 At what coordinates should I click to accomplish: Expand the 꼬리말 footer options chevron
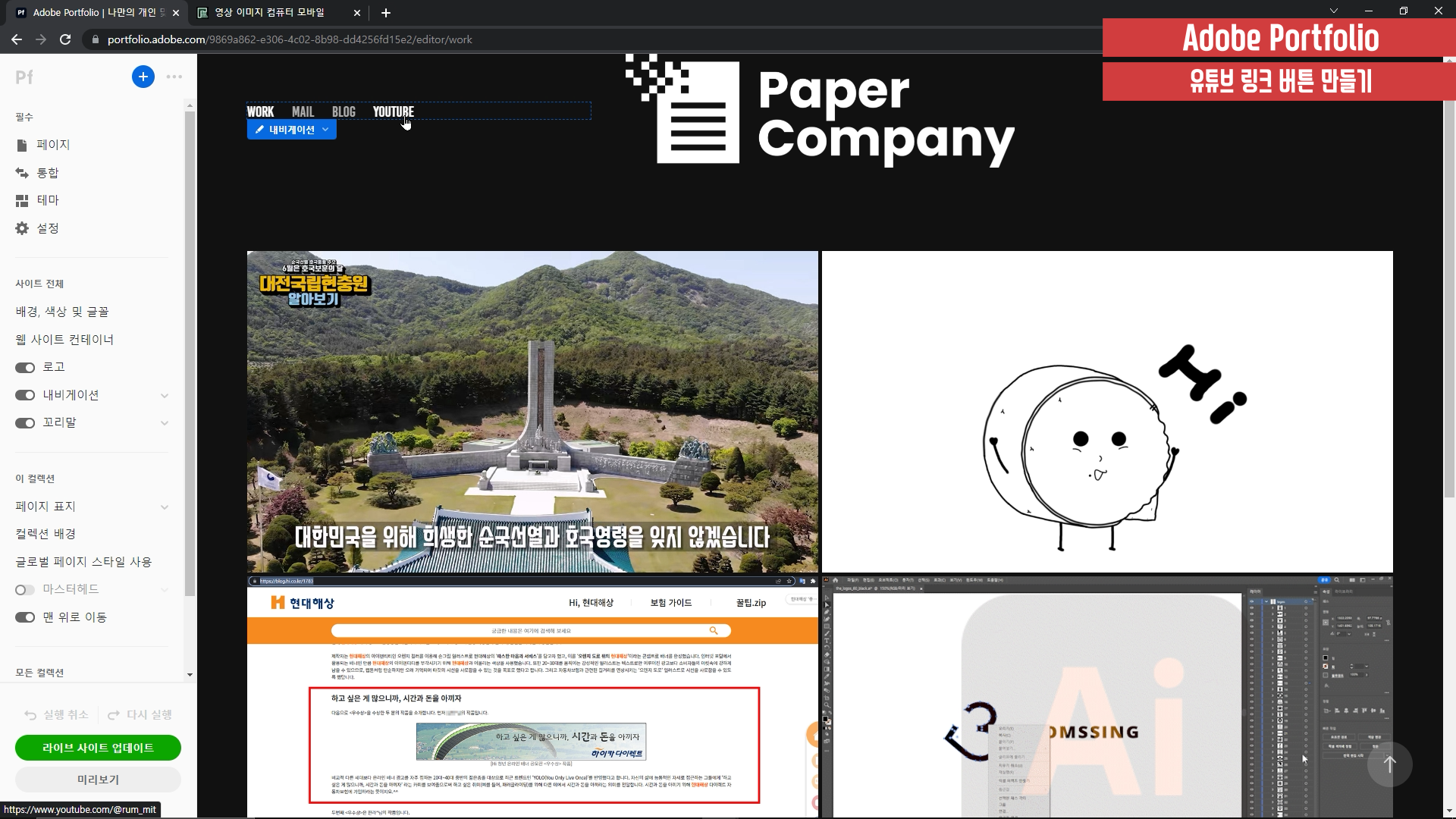point(165,423)
